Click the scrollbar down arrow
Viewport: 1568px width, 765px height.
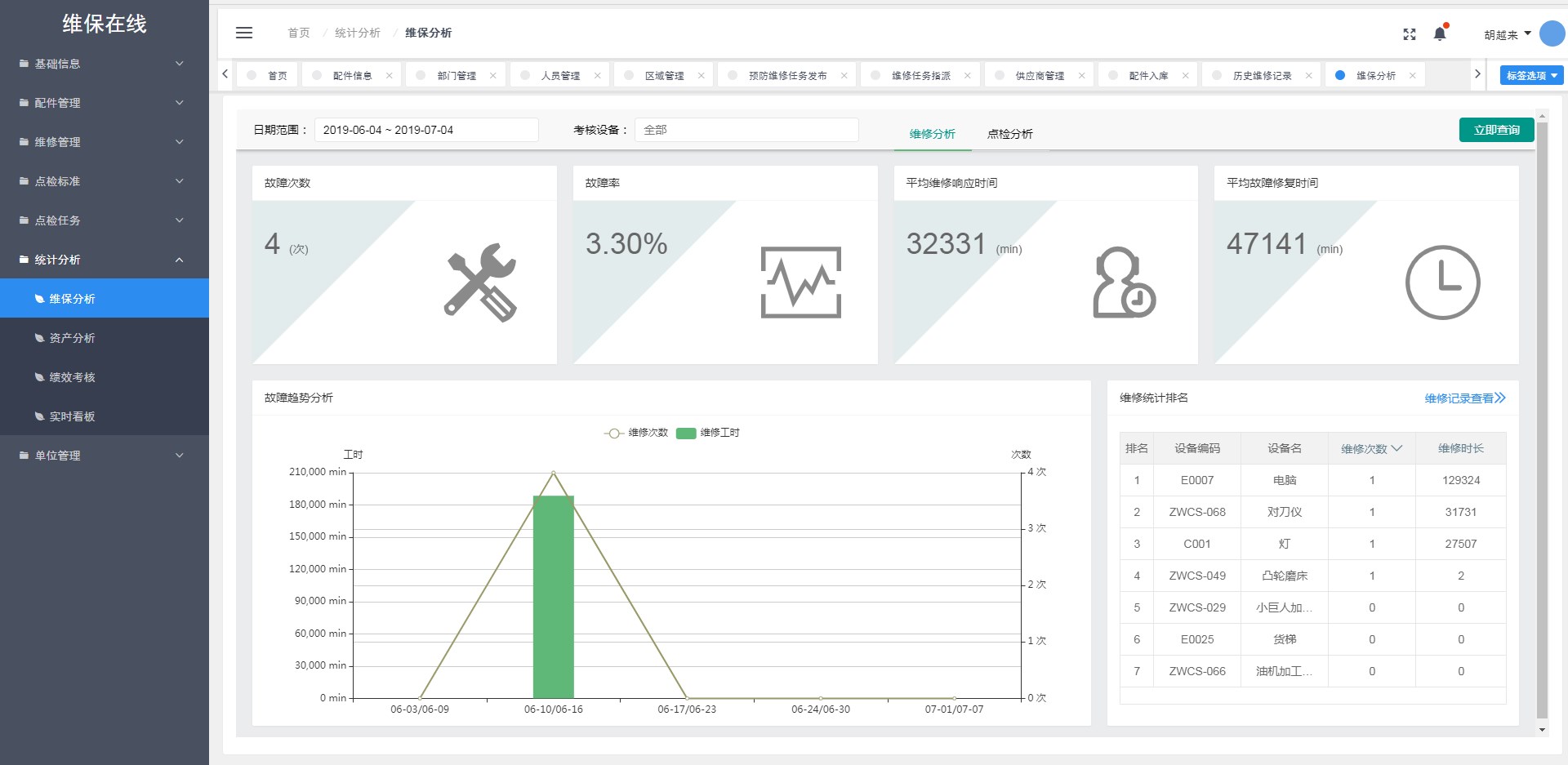click(x=1542, y=730)
